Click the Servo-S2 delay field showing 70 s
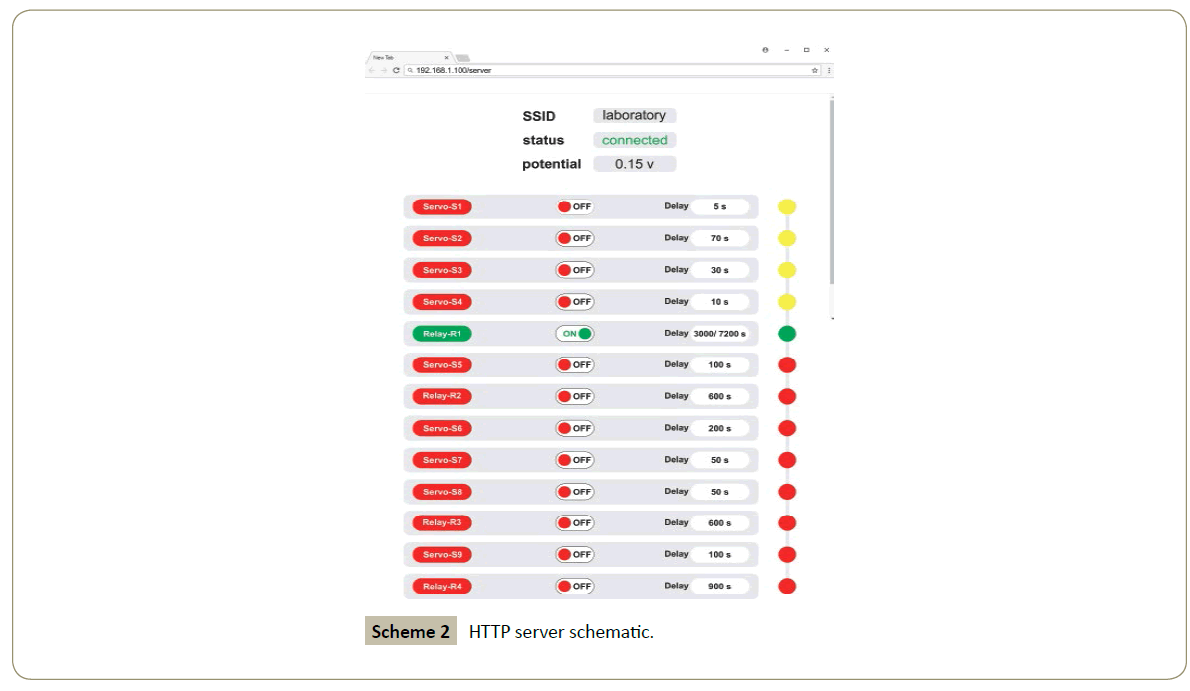Viewport: 1190px width, 691px height. coord(719,239)
